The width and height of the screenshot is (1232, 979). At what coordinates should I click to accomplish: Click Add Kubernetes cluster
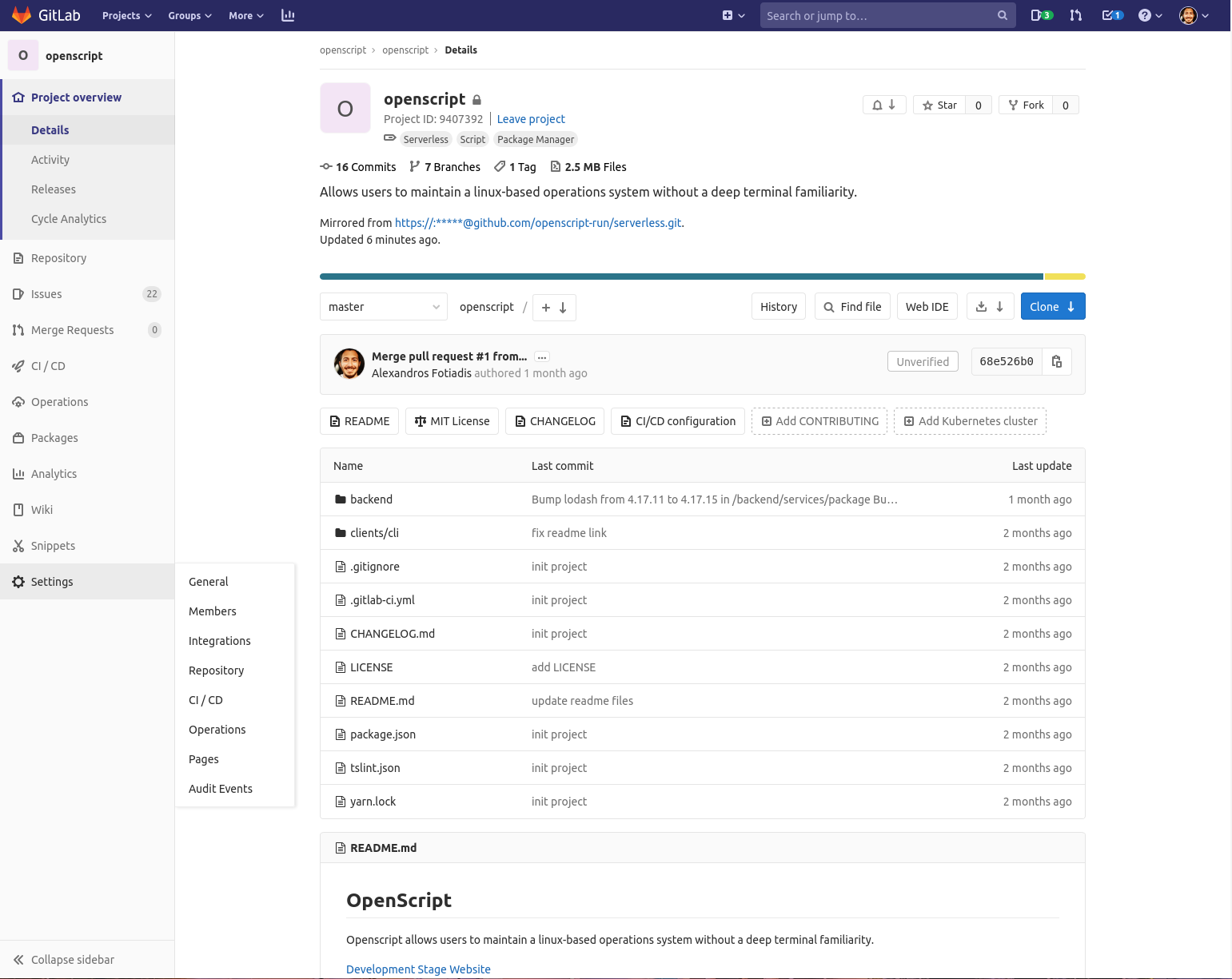click(x=970, y=421)
